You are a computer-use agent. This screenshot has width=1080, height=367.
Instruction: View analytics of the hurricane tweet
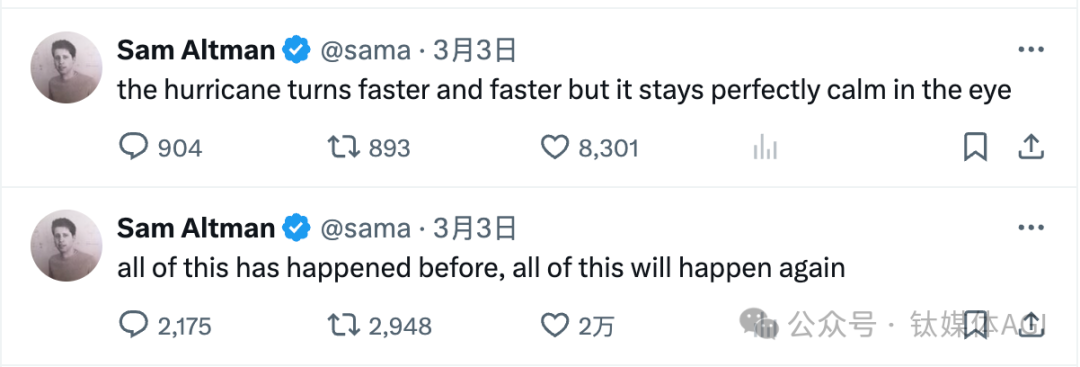point(765,147)
